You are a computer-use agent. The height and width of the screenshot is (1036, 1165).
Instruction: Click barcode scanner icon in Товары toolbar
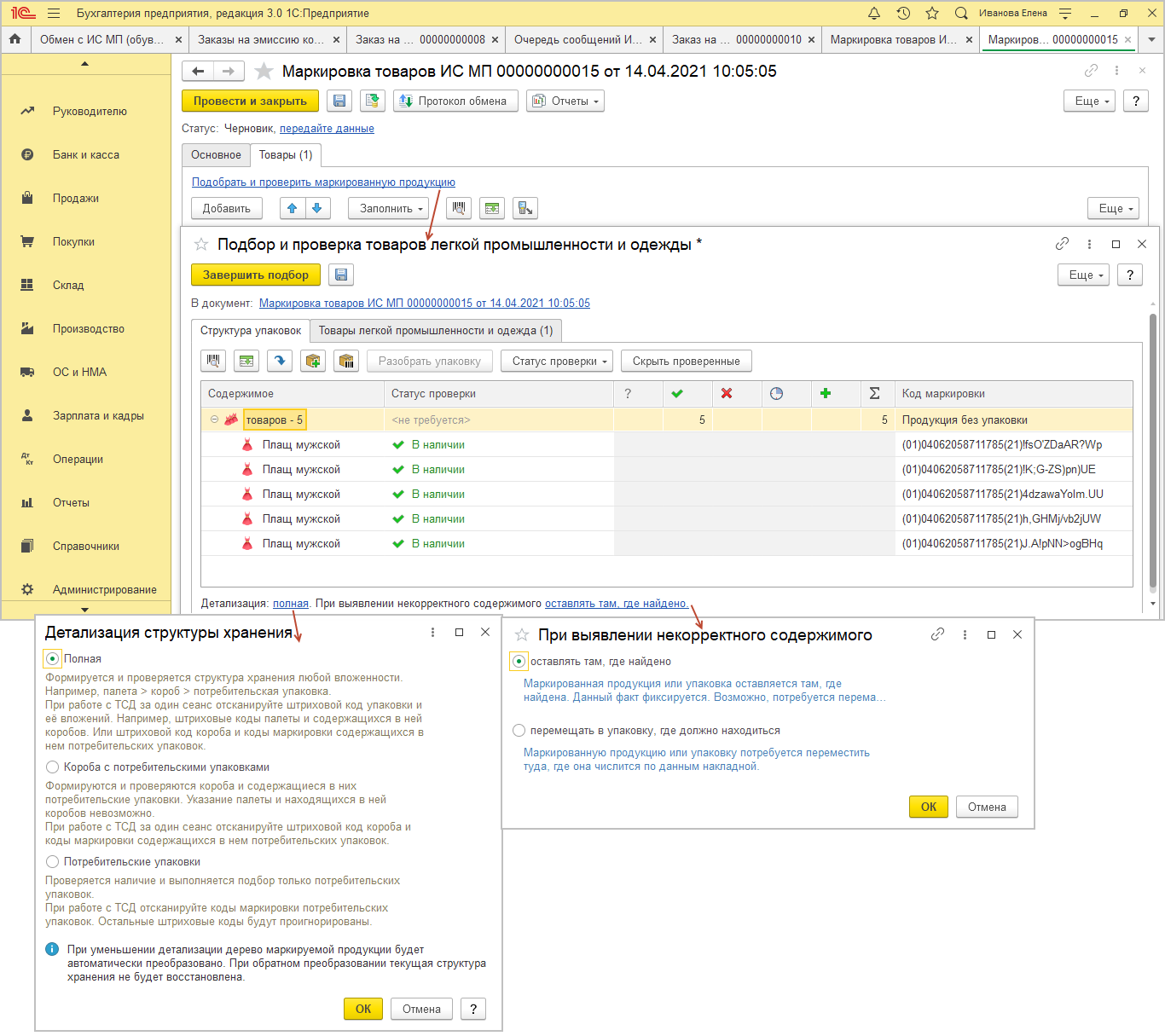point(459,208)
